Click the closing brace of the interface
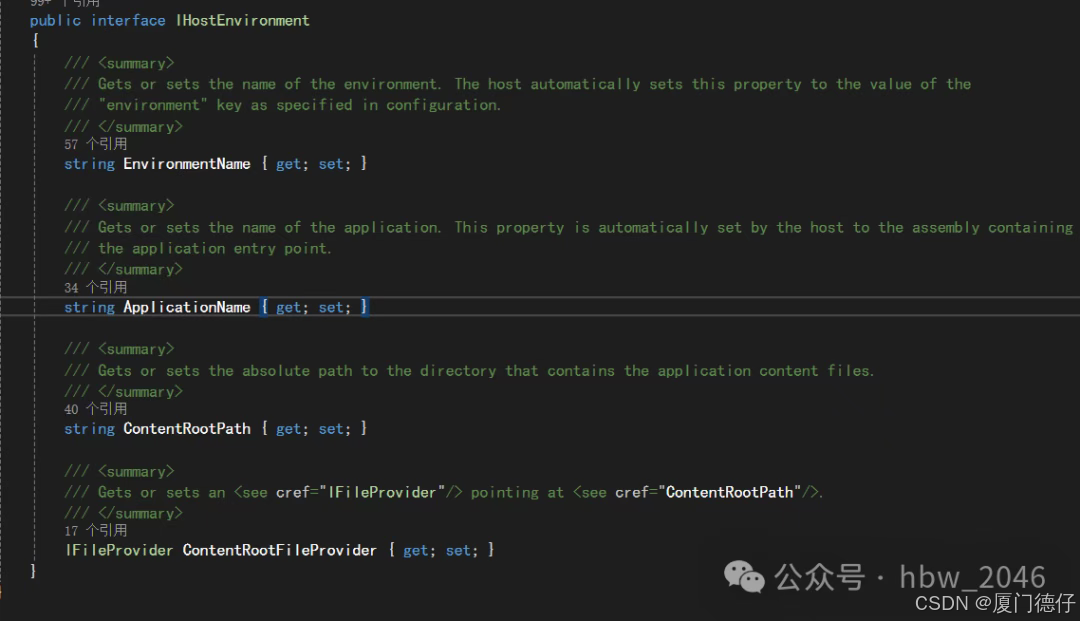Viewport: 1080px width, 621px height. click(33, 571)
